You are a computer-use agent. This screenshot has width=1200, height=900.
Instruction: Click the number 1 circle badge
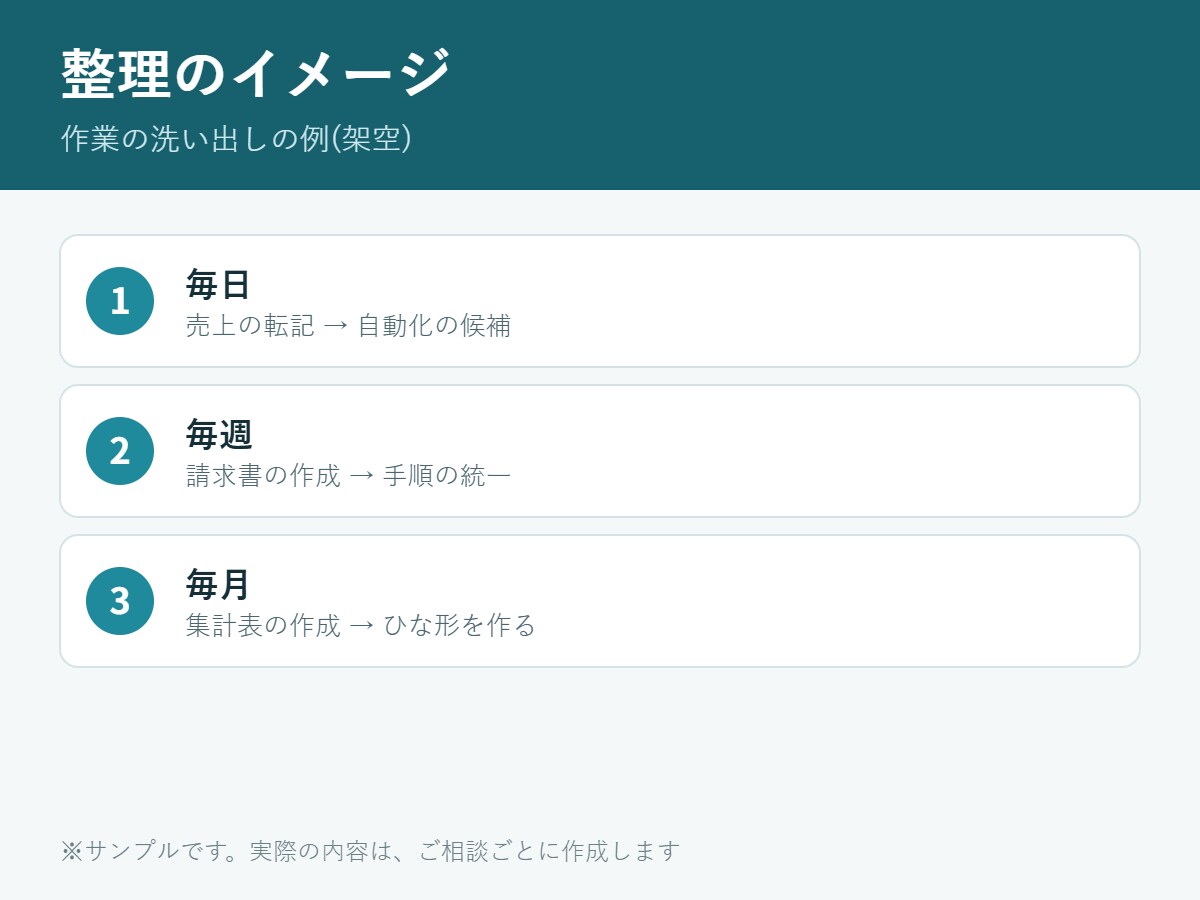pyautogui.click(x=120, y=301)
